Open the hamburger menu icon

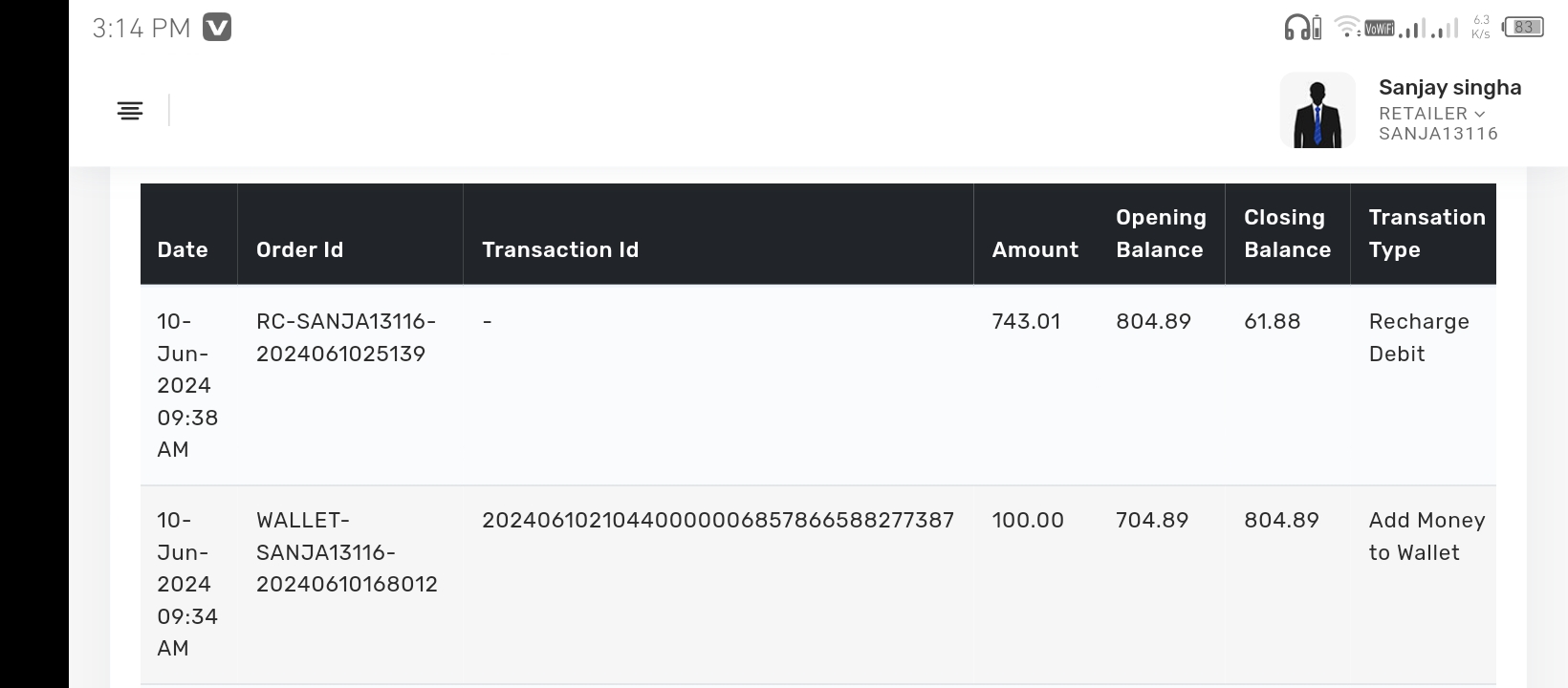tap(130, 111)
